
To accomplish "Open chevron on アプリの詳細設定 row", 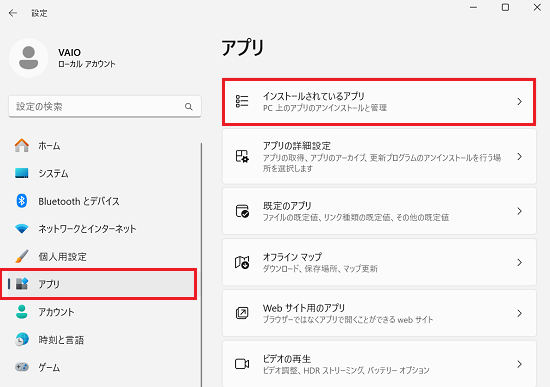I will pos(519,156).
